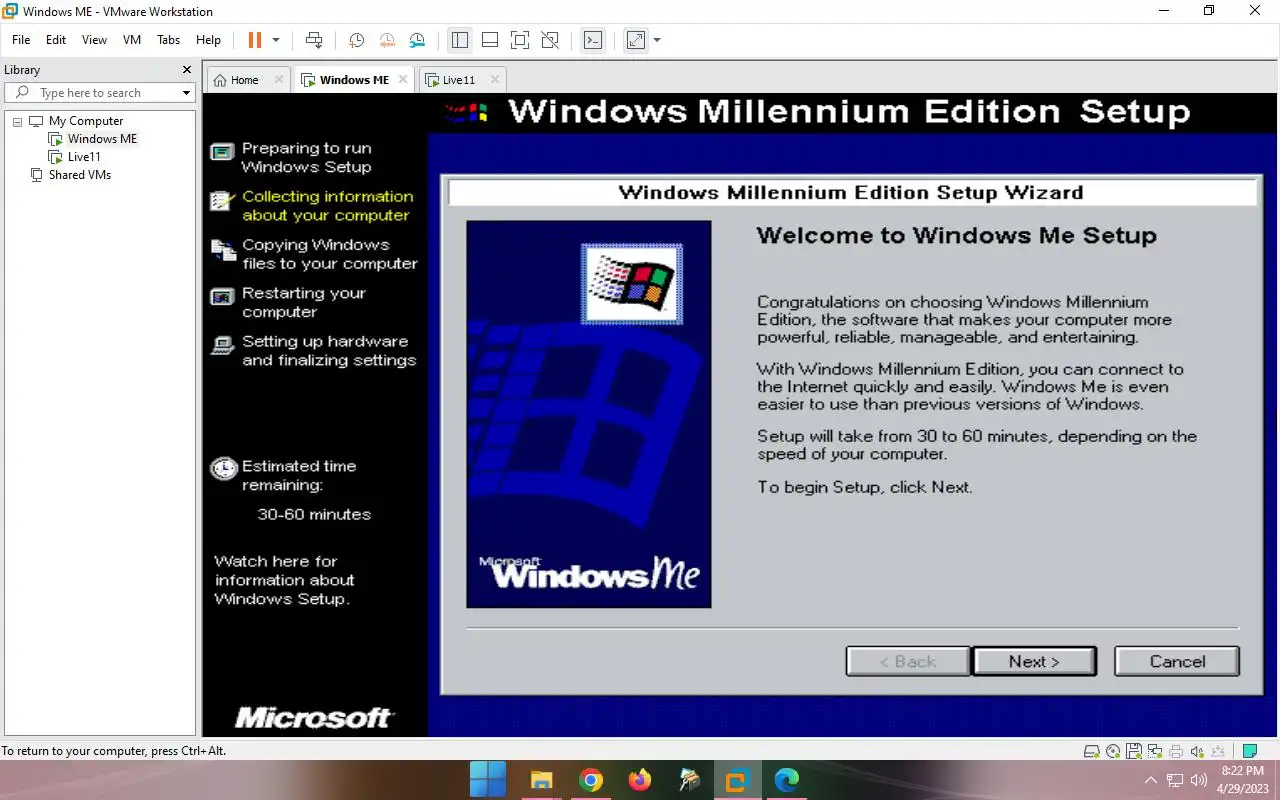1280x800 pixels.
Task: Open the Help menu
Action: [x=208, y=40]
